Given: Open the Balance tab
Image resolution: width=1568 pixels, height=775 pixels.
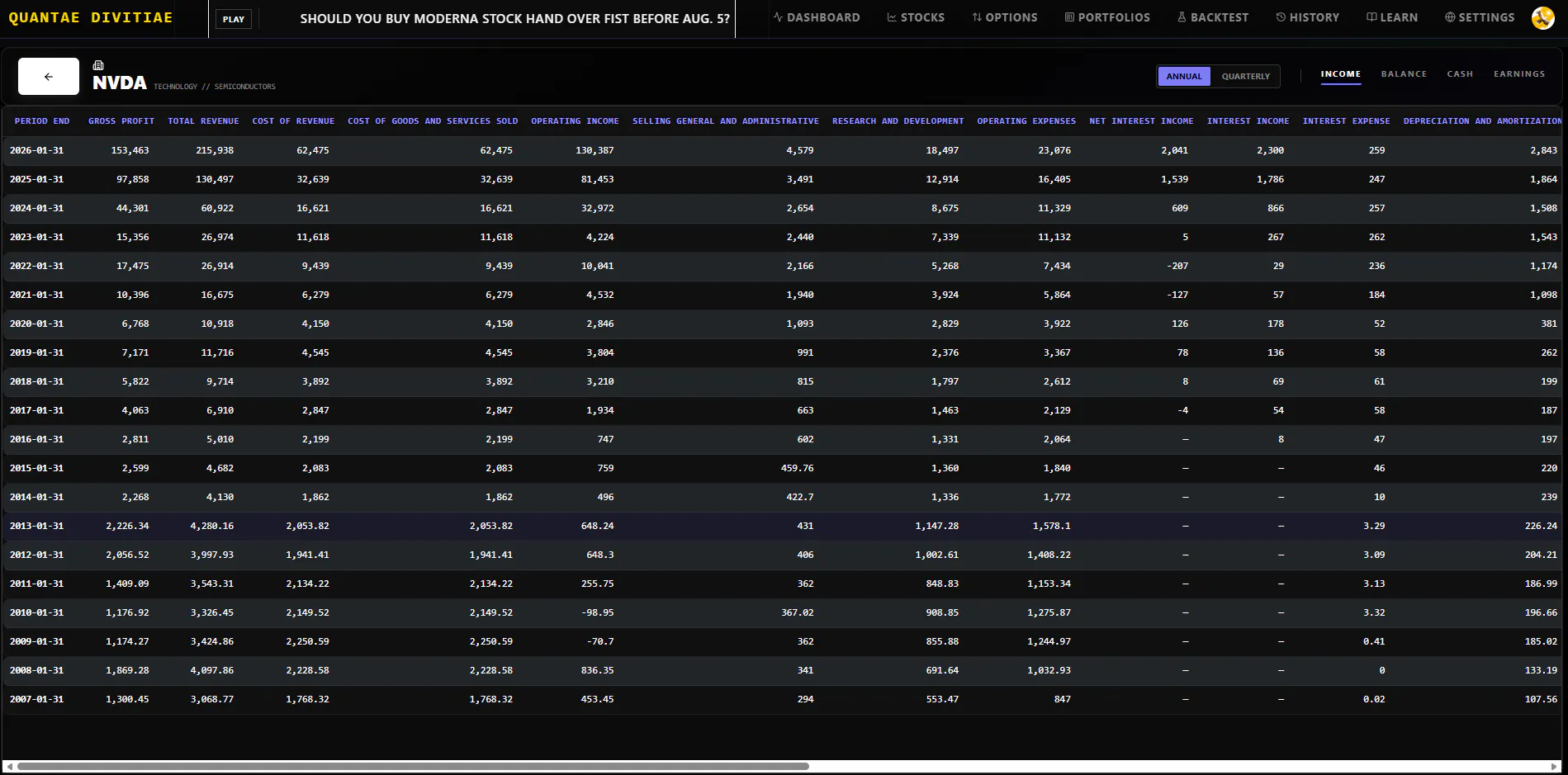Looking at the screenshot, I should 1404,74.
